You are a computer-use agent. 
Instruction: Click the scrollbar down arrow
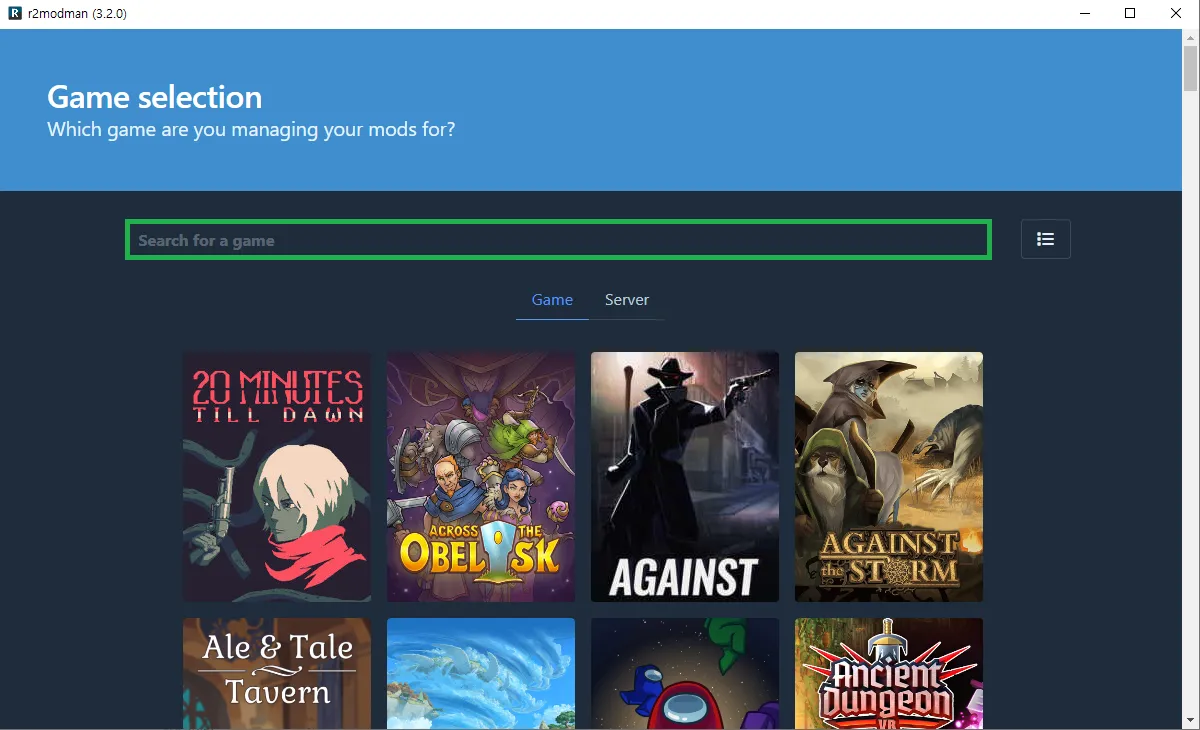tap(1191, 721)
